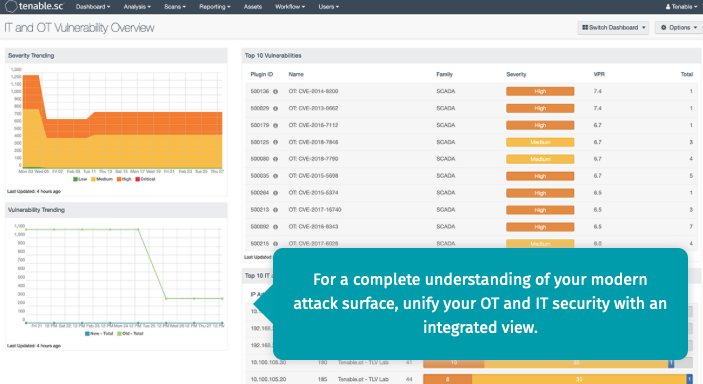Viewport: 703px width, 384px height.
Task: Open the Assets menu item
Action: (x=253, y=7)
